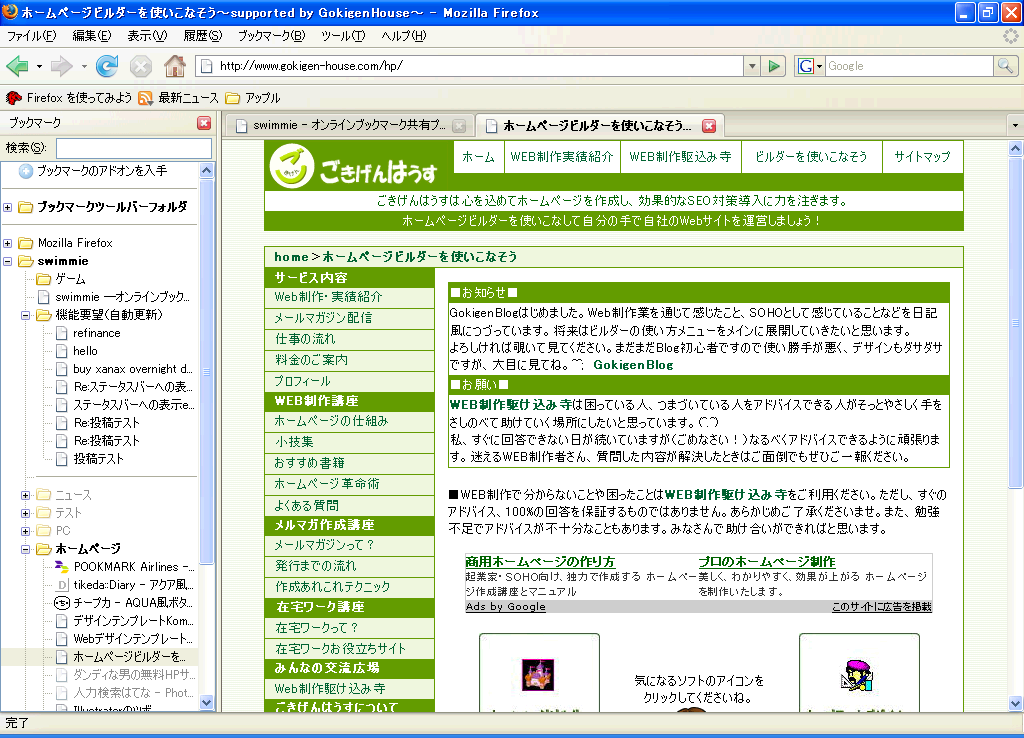Open the address bar history dropdown

752,66
